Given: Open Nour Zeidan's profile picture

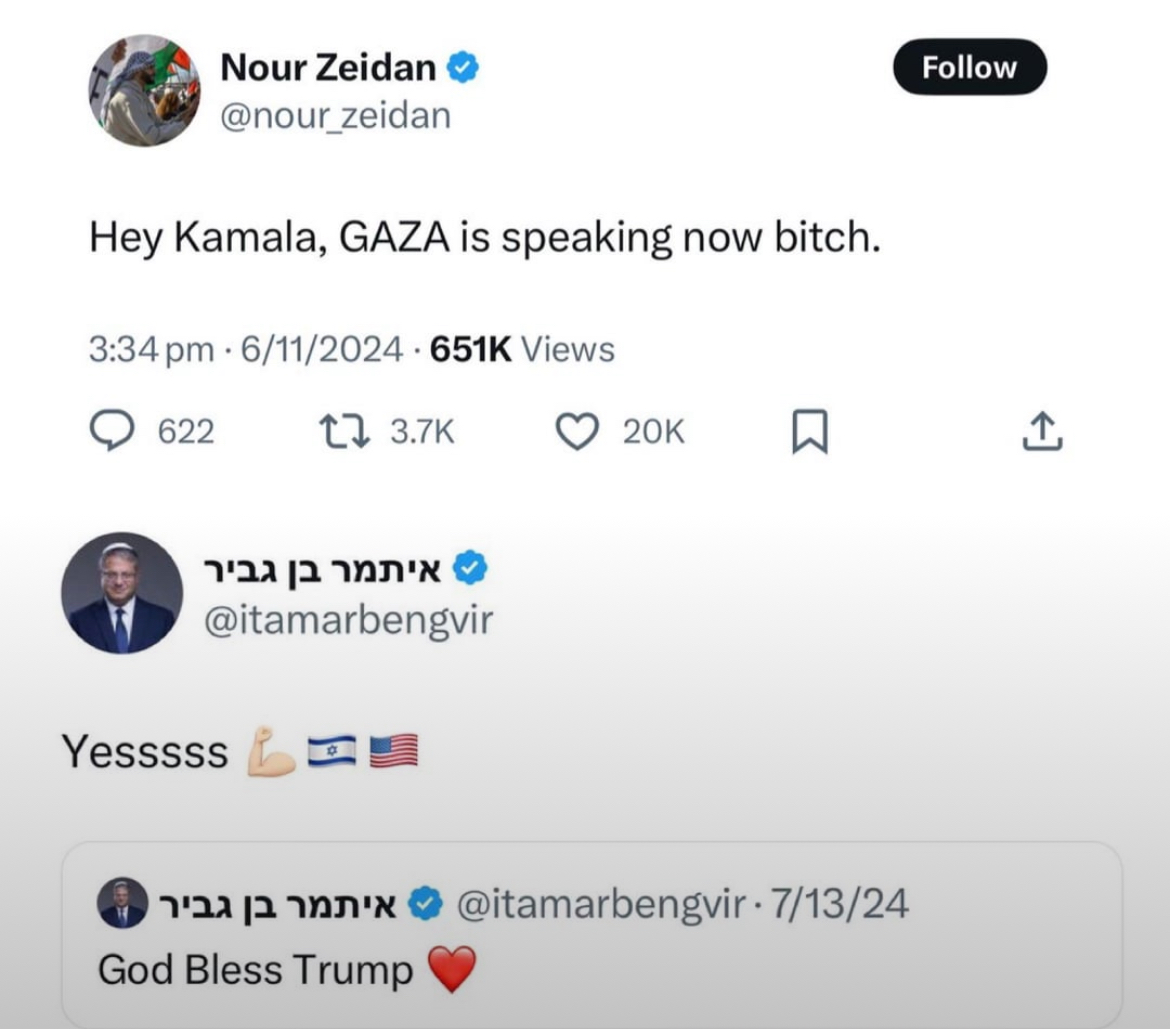Looking at the screenshot, I should pyautogui.click(x=144, y=91).
